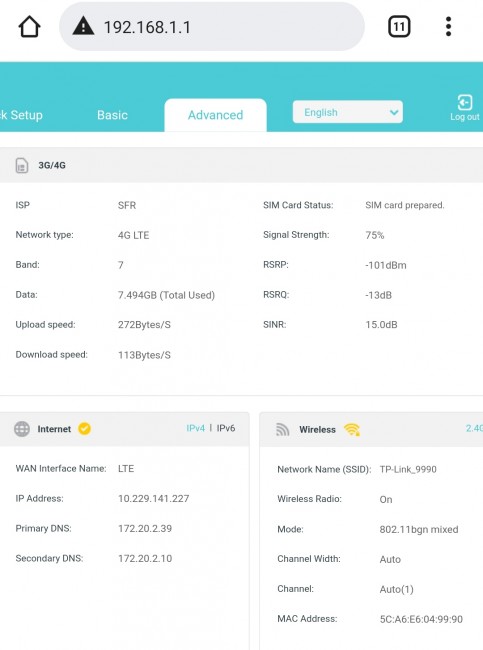Click the wireless signal icon beside Wireless
This screenshot has width=483, height=650.
point(282,429)
